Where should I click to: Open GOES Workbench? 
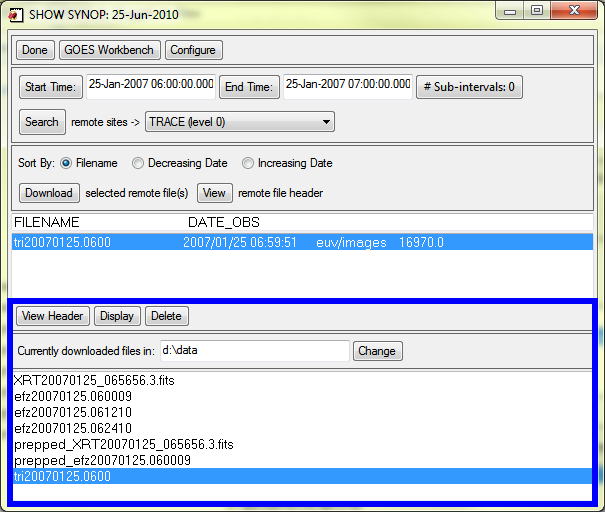point(111,50)
